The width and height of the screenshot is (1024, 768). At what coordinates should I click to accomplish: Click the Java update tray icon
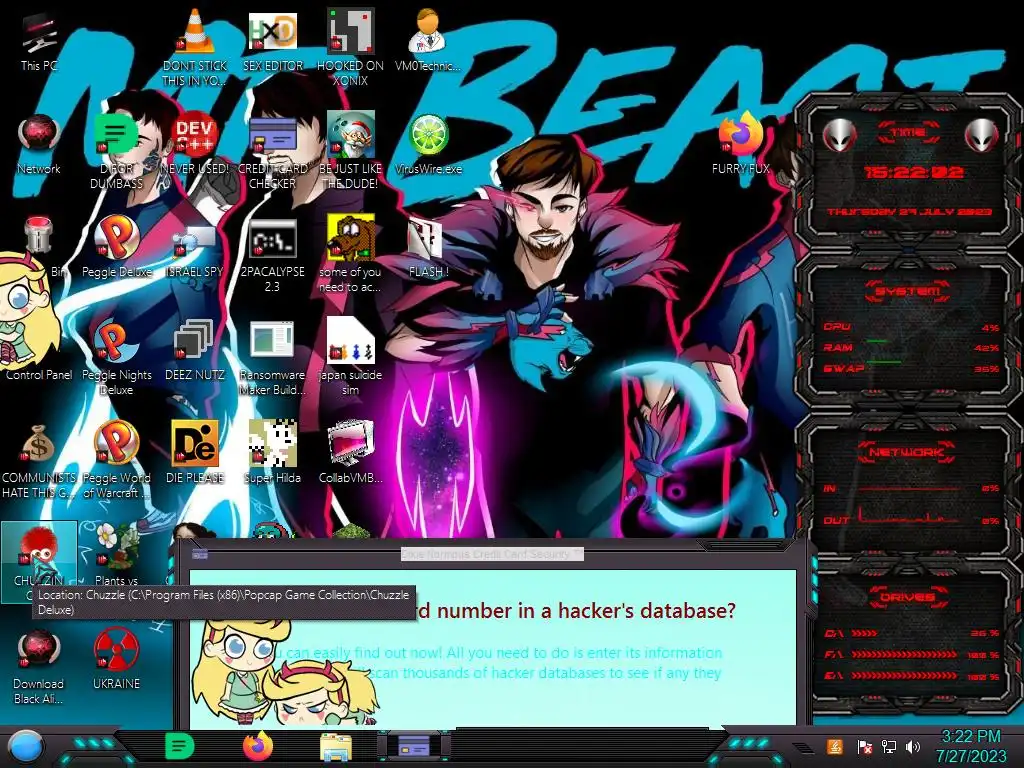pyautogui.click(x=834, y=746)
